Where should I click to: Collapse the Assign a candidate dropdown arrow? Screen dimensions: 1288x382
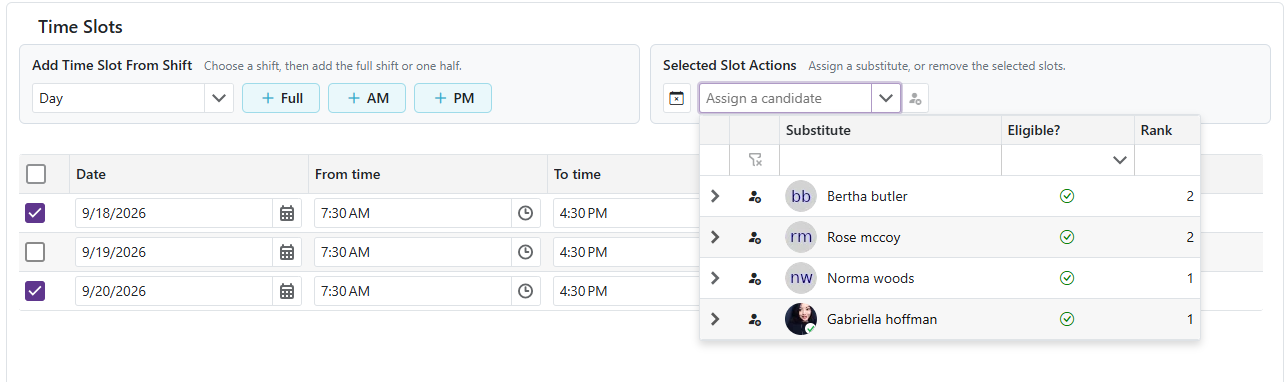pyautogui.click(x=885, y=98)
